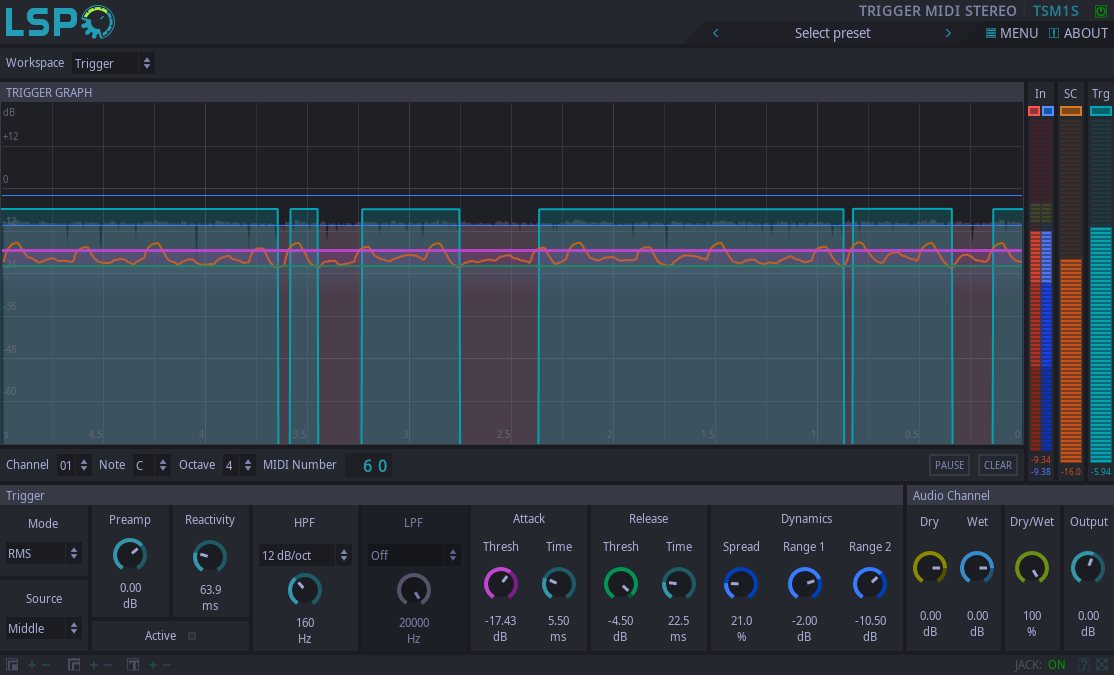Open the HPF slope dropdown showing 12 dB/oct
This screenshot has height=675, width=1114.
[x=304, y=554]
